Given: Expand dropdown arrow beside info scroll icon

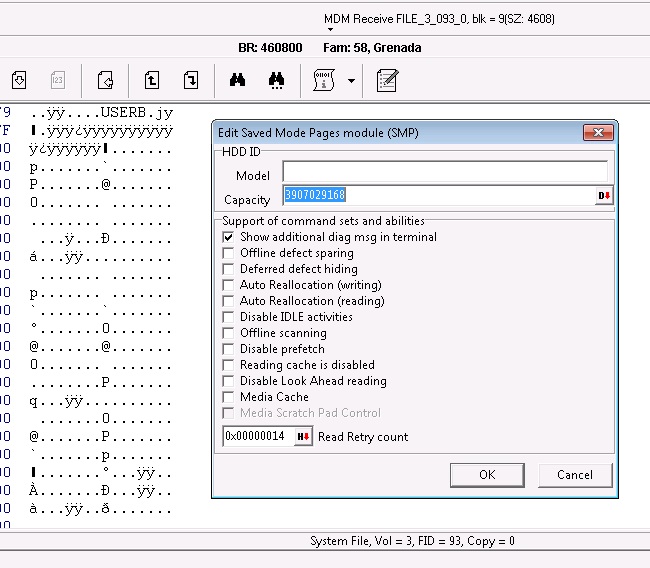Looking at the screenshot, I should (x=351, y=80).
